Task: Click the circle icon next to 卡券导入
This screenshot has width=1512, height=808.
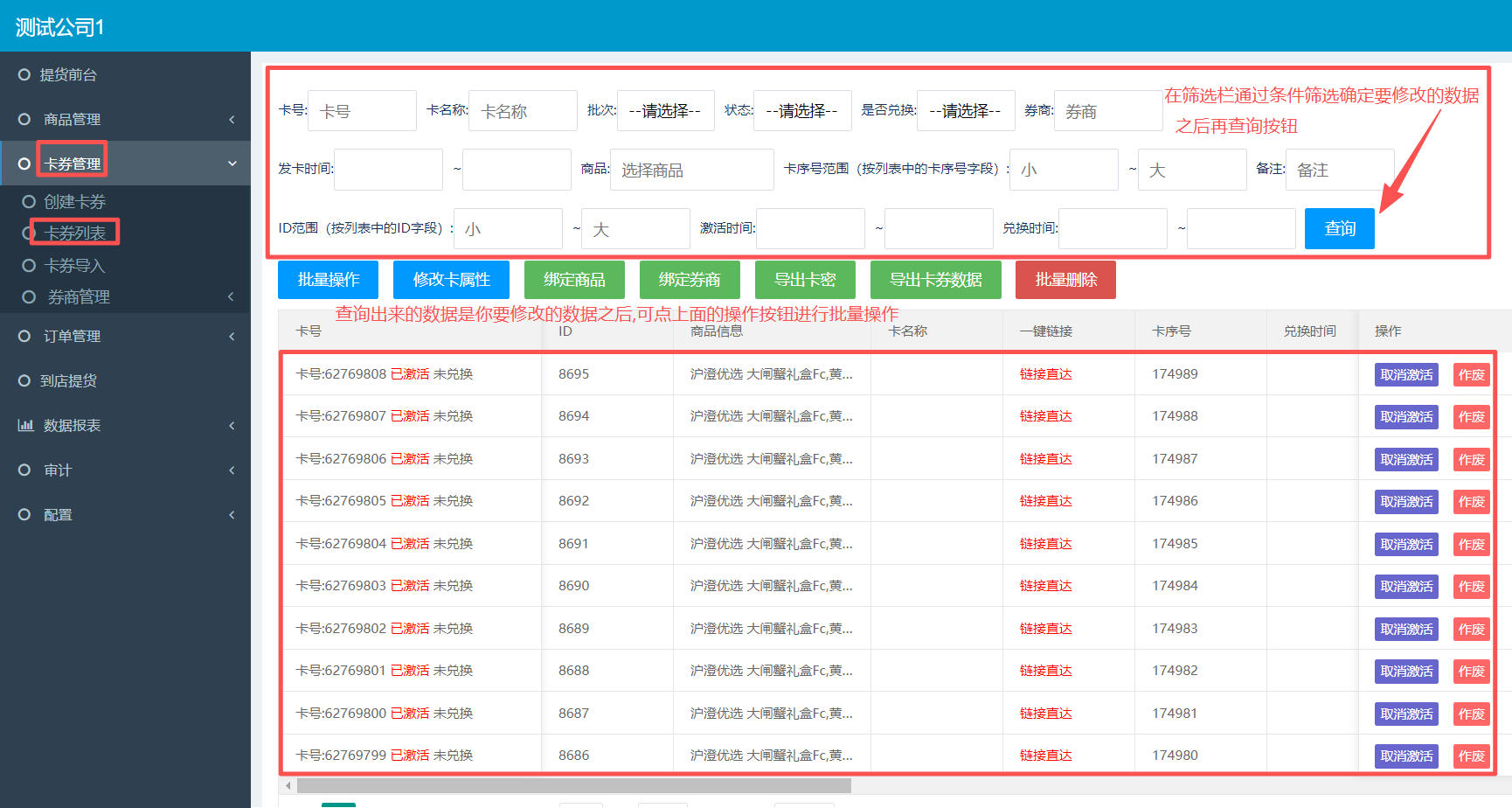Action: 29,266
